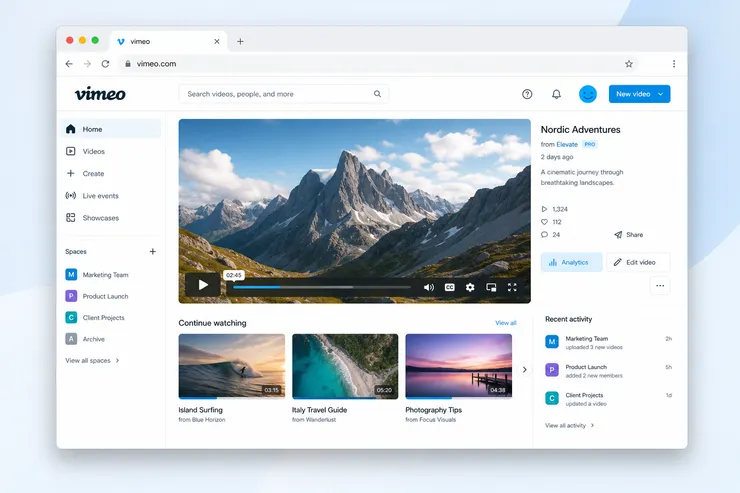Viewport: 740px width, 493px height.
Task: Click Nordic Adventures title
Action: pyautogui.click(x=580, y=130)
